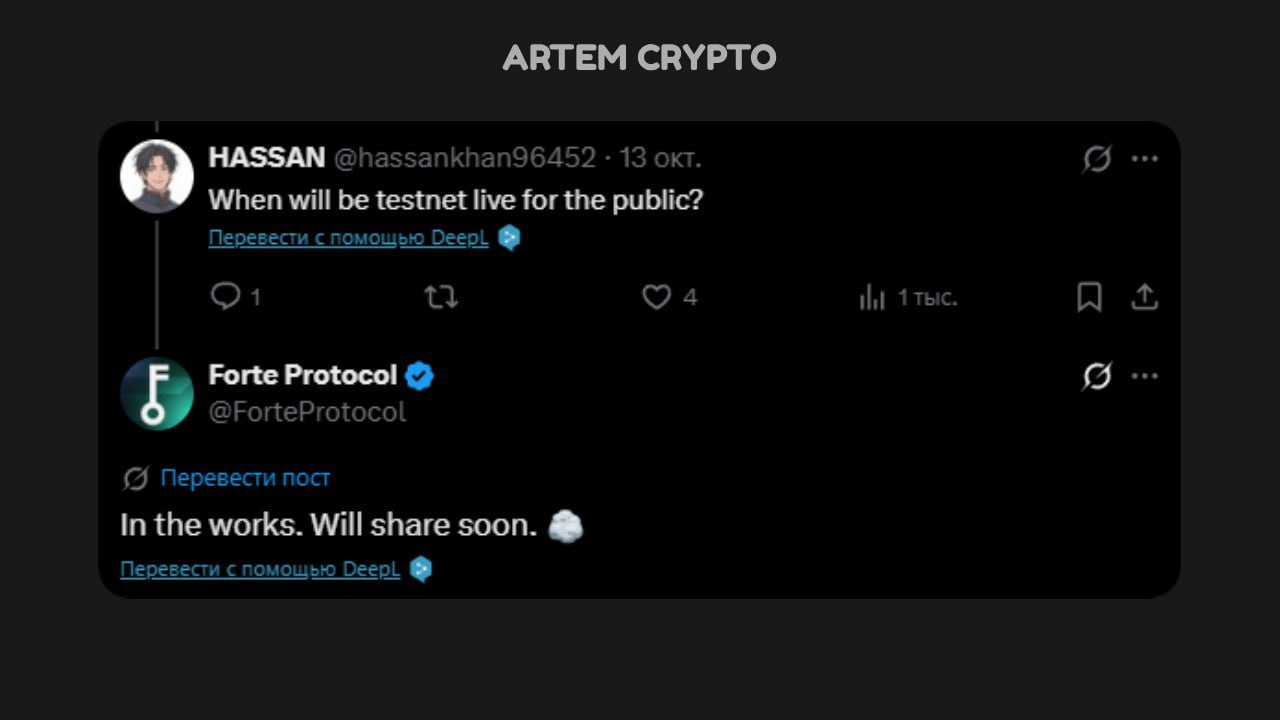Viewport: 1280px width, 720px height.
Task: Open Forte Protocol's key logo avatar
Action: 157,393
